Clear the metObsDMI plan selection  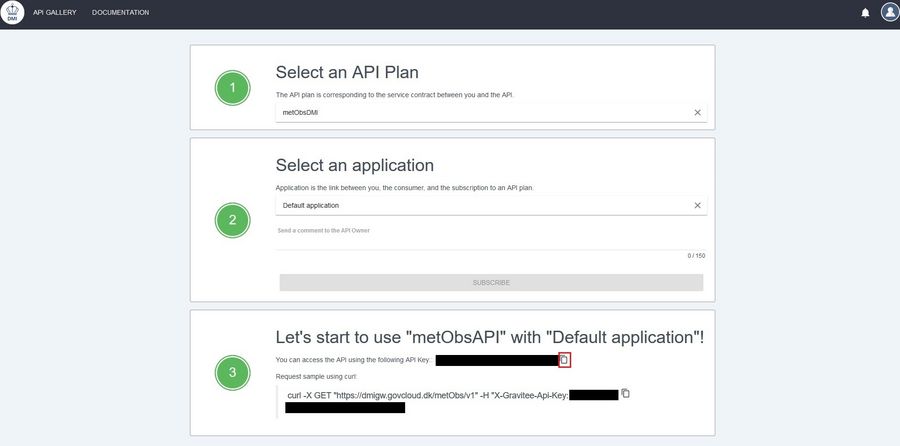point(698,113)
